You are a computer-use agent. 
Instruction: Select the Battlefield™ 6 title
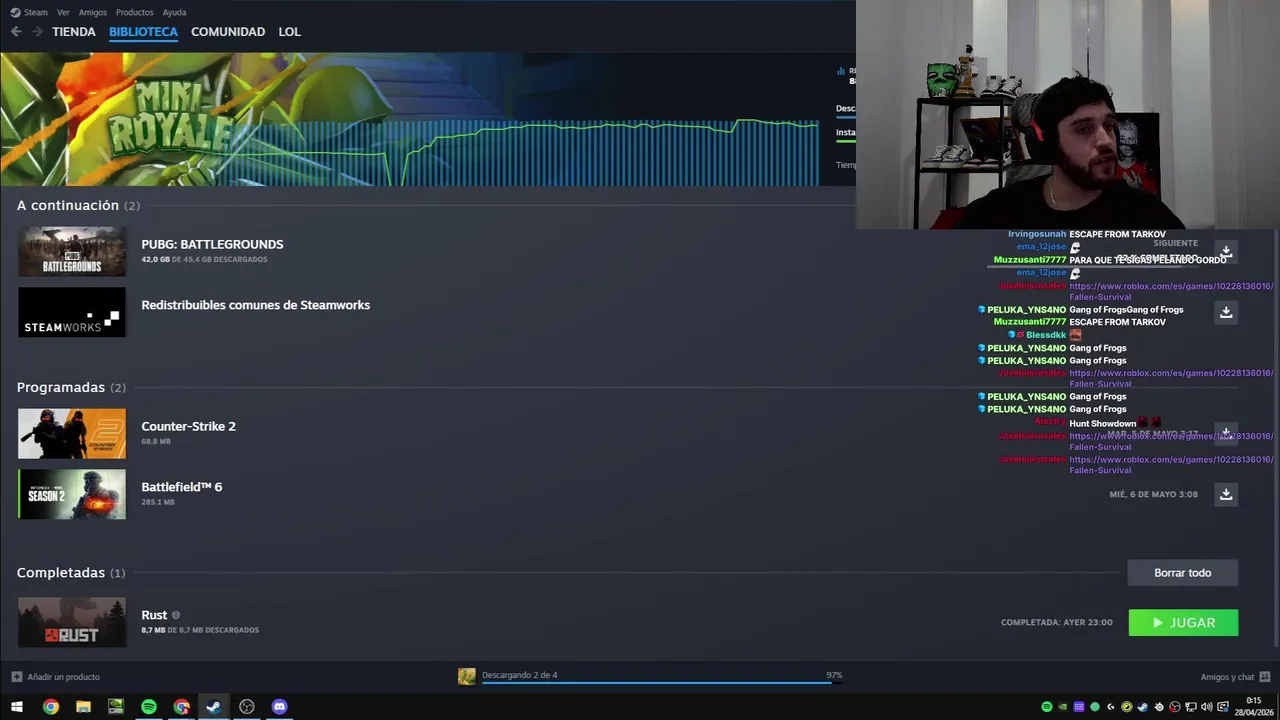[x=181, y=487]
